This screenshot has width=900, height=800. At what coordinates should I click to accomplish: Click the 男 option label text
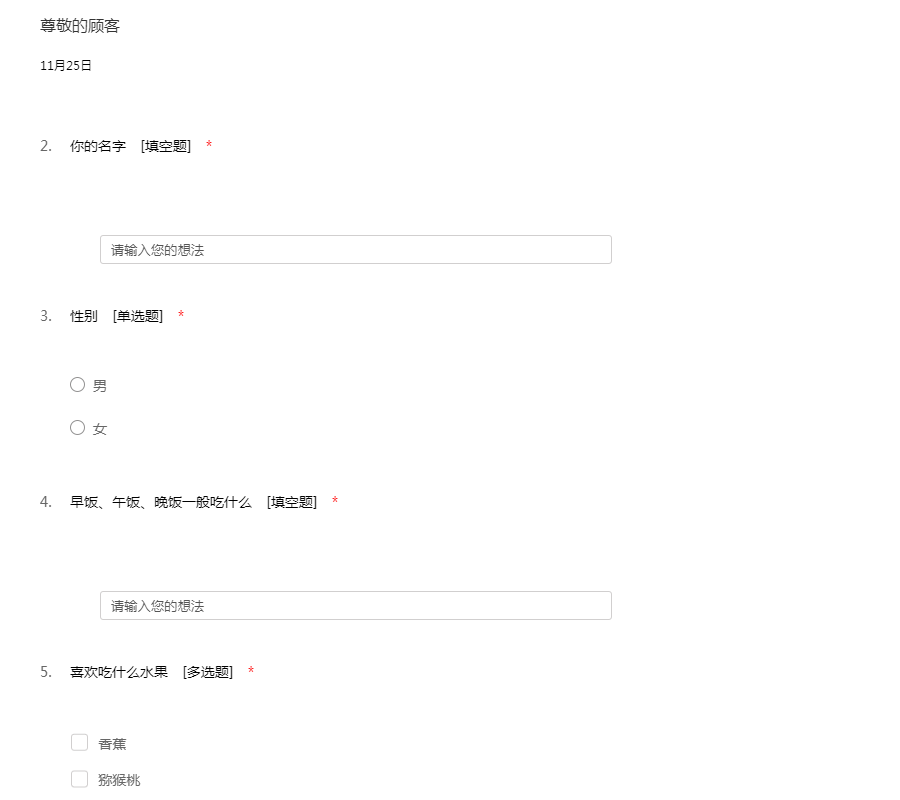point(100,386)
